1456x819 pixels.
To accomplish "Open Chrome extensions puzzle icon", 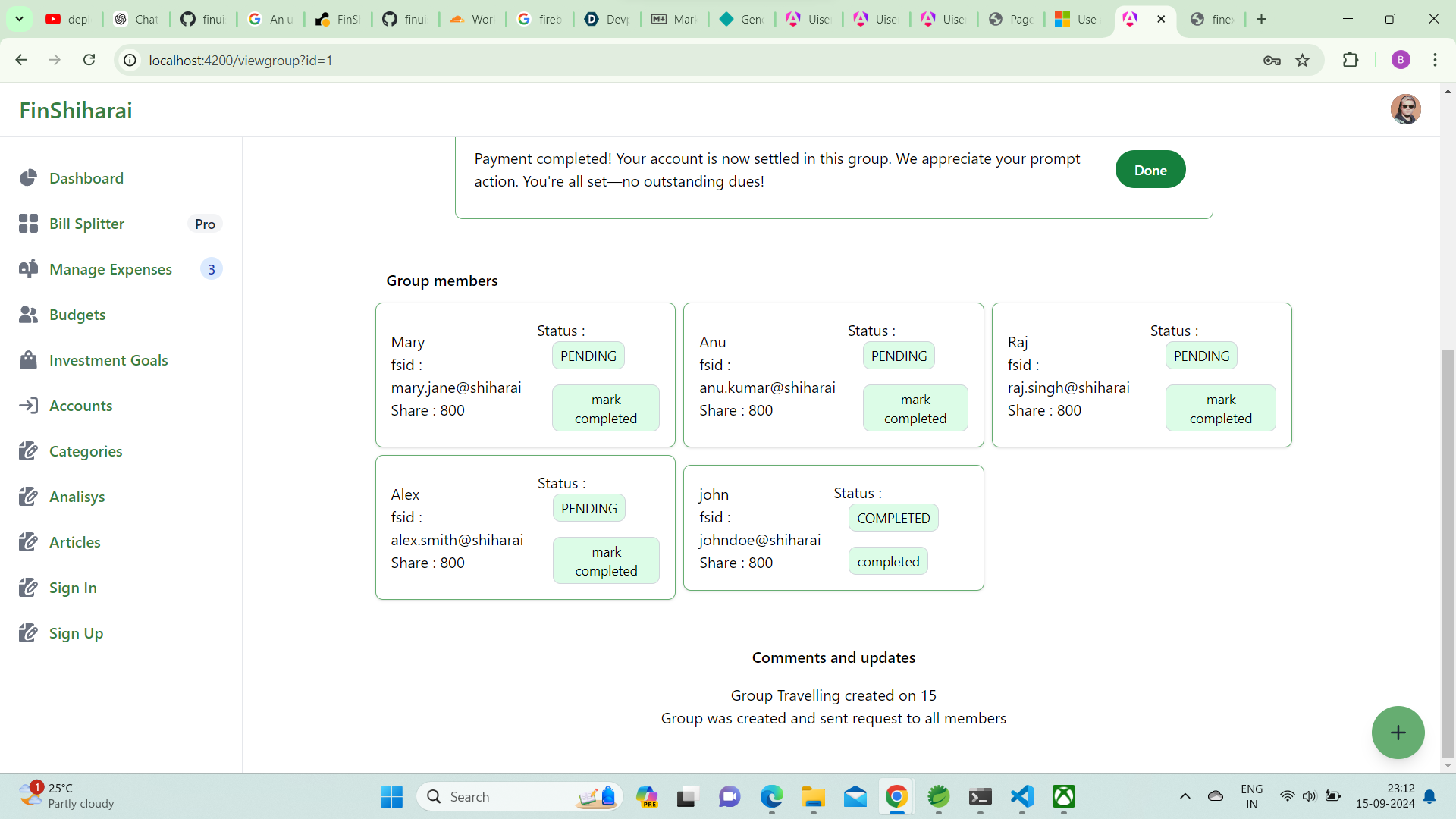I will [x=1351, y=60].
